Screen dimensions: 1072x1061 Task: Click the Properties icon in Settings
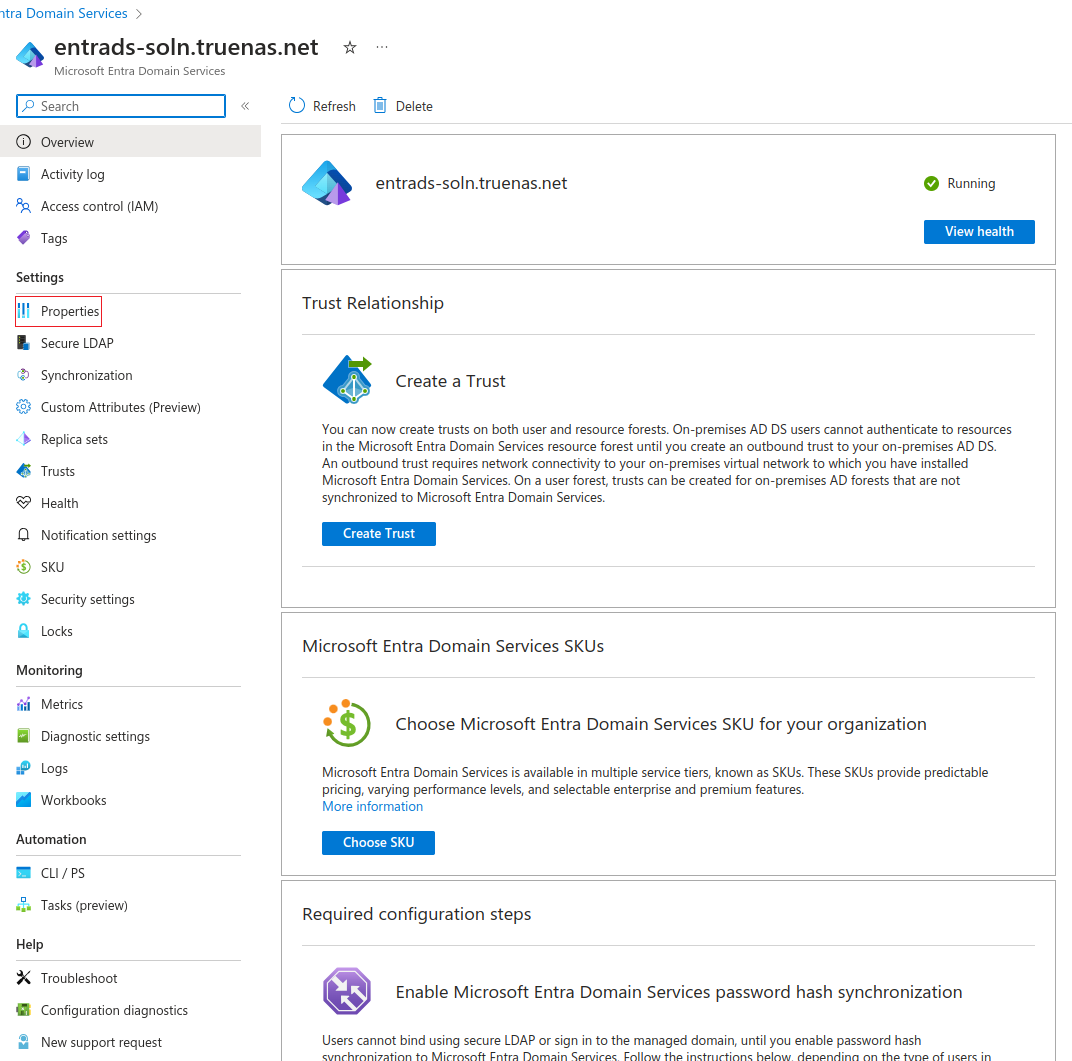tap(24, 311)
